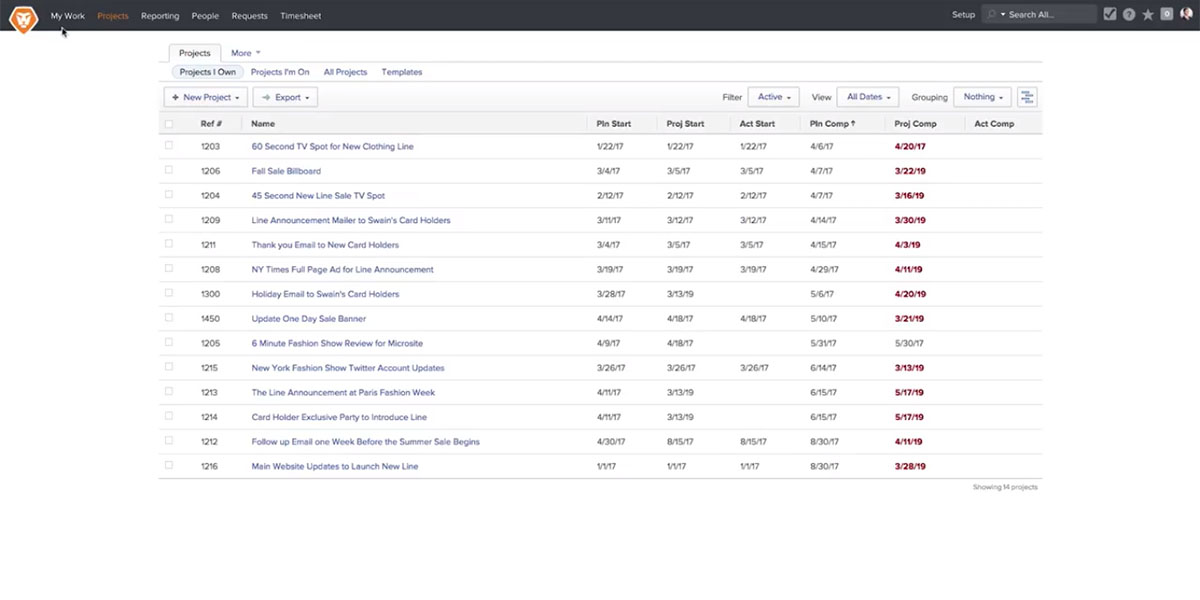Viewport: 1200px width, 600px height.
Task: Sort by the Pln Comp column header
Action: coord(830,124)
